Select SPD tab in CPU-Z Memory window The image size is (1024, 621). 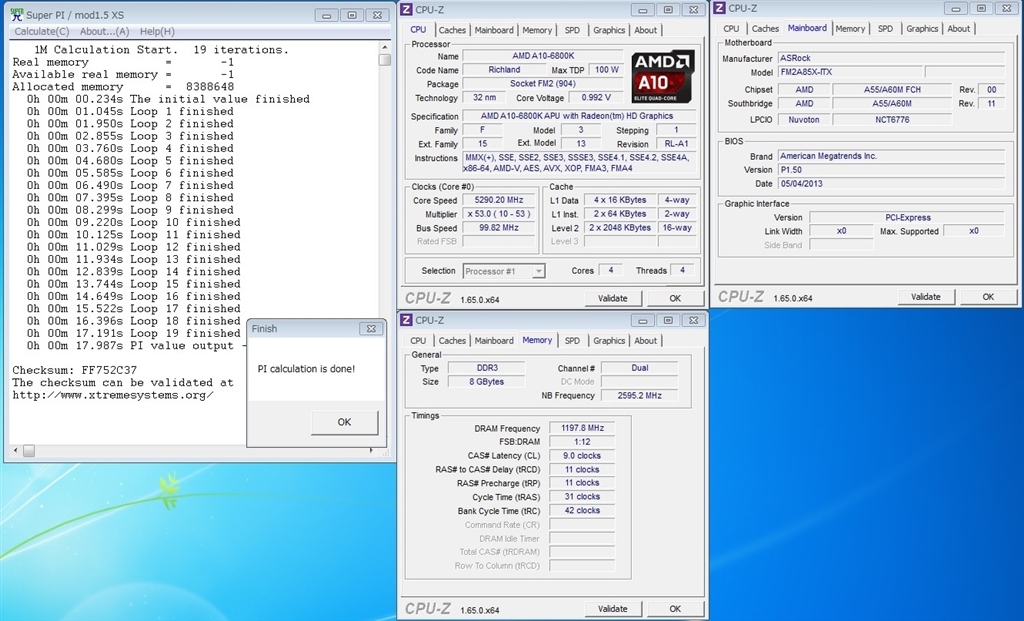coord(572,341)
